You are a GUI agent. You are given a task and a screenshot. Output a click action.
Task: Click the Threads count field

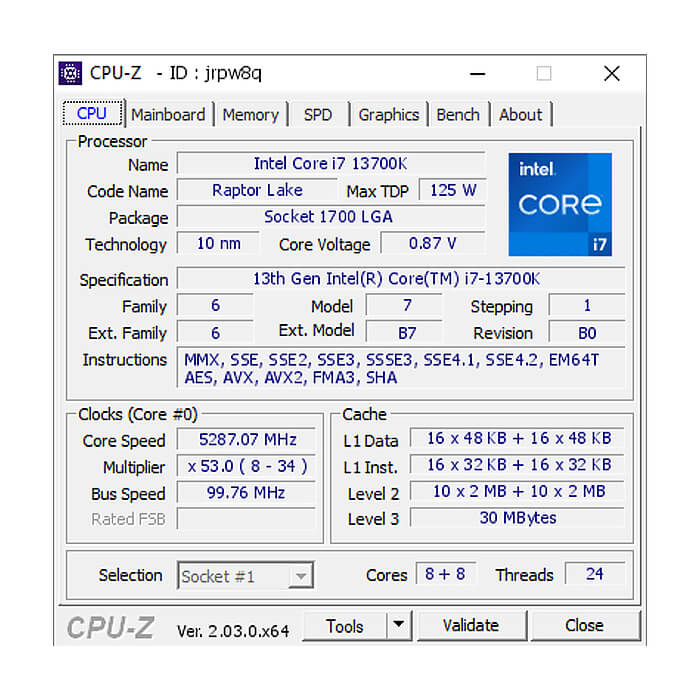pos(595,574)
